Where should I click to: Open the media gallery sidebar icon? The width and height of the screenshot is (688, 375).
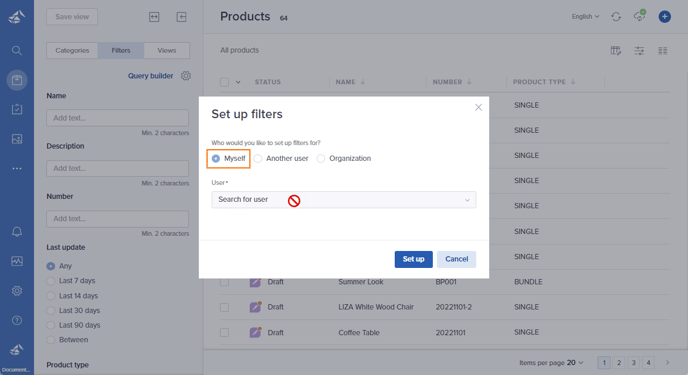click(x=17, y=139)
